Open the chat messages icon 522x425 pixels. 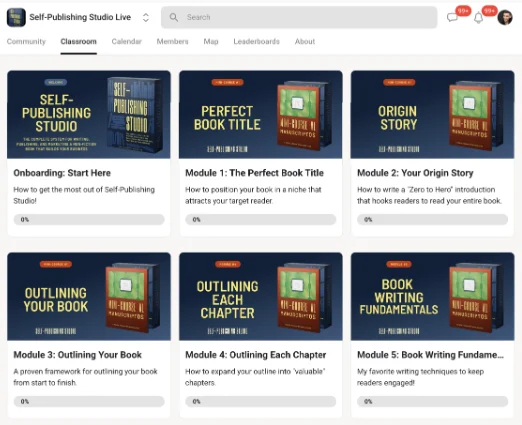pyautogui.click(x=452, y=17)
